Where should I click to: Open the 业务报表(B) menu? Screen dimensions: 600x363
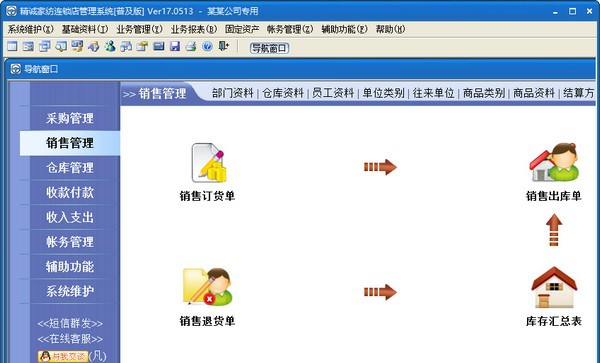[x=194, y=29]
